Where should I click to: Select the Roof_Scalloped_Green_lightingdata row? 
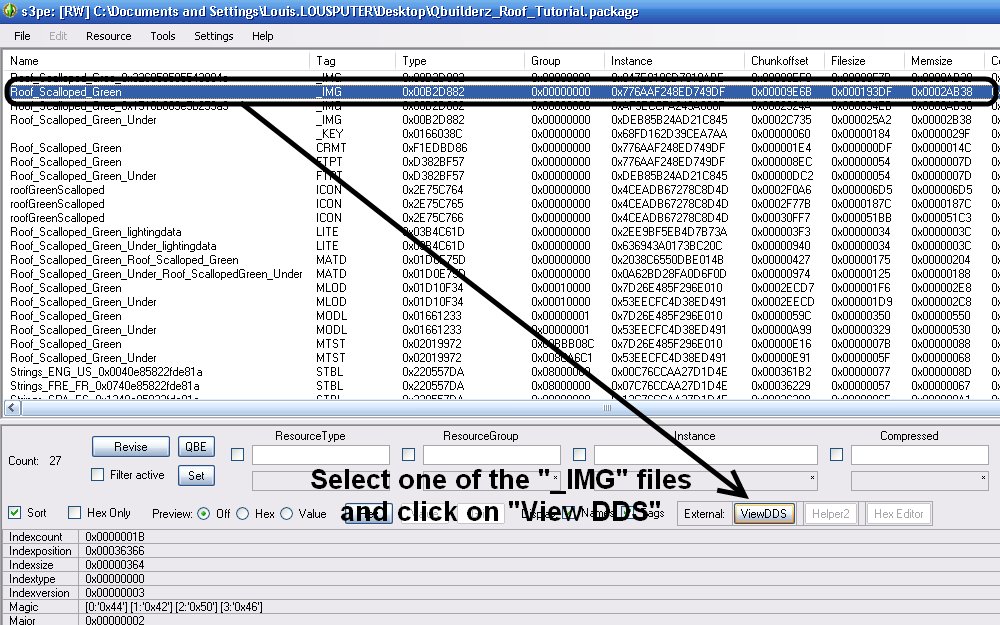click(80, 231)
